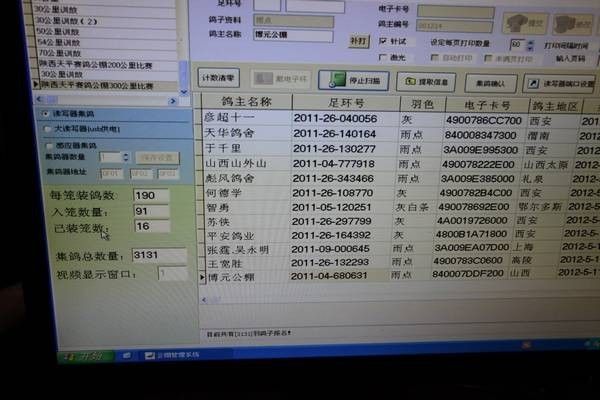Viewport: 600px width, 400px height.
Task: Click the 计数清零 button
Action: pos(219,78)
